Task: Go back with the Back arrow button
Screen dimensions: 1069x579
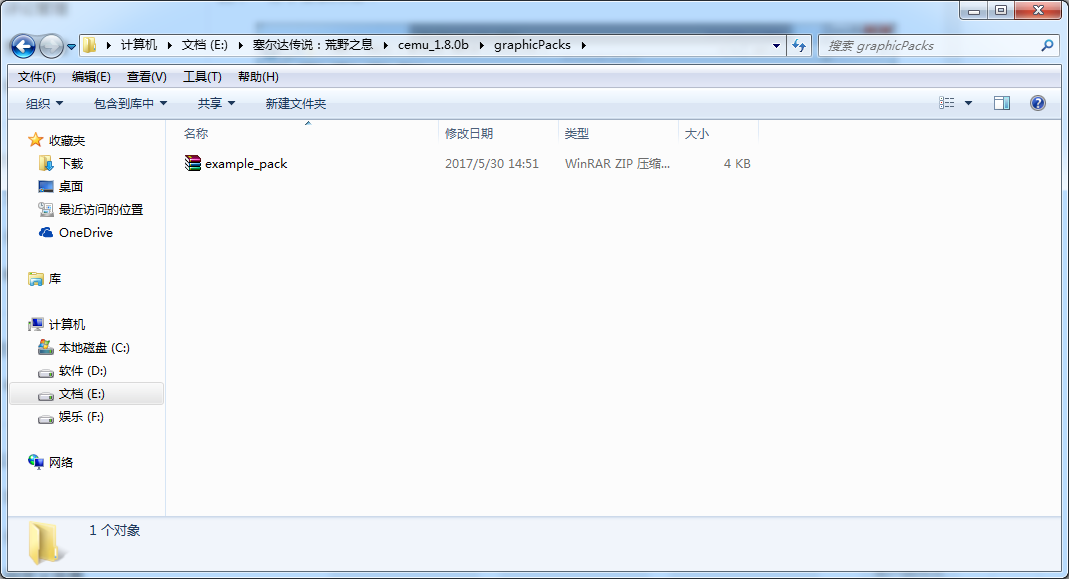Action: (23, 46)
